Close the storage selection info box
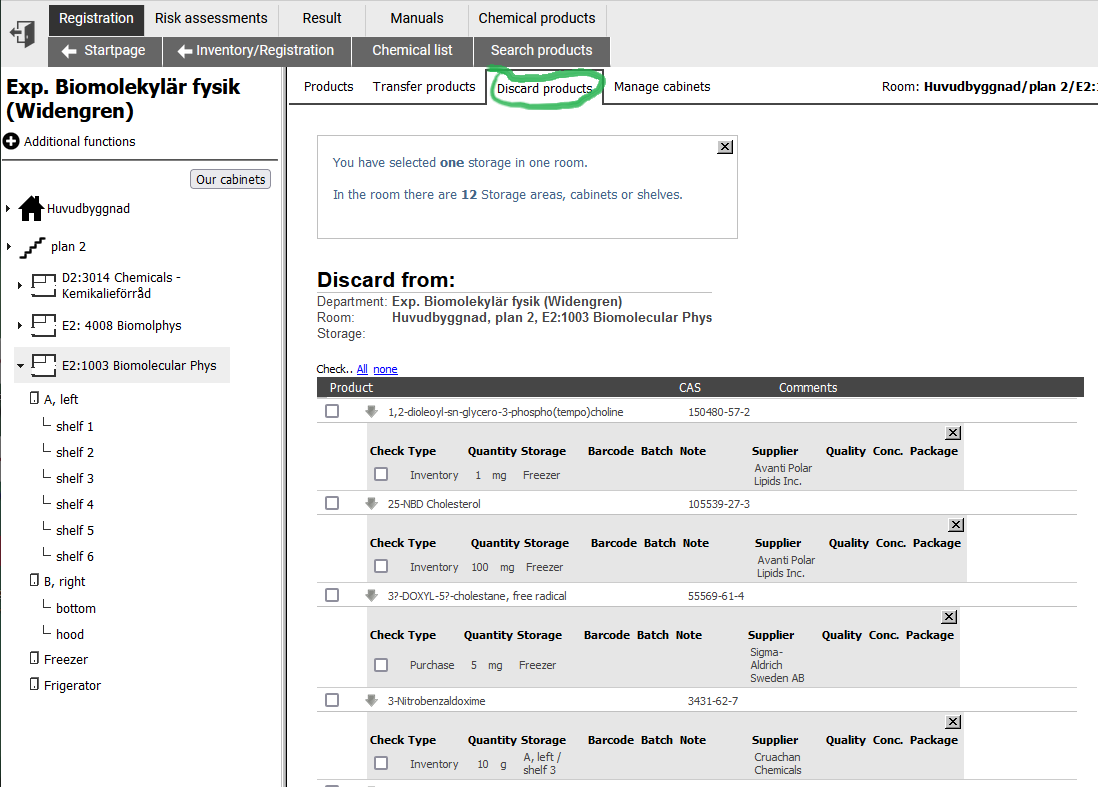Image resolution: width=1098 pixels, height=787 pixels. (725, 147)
